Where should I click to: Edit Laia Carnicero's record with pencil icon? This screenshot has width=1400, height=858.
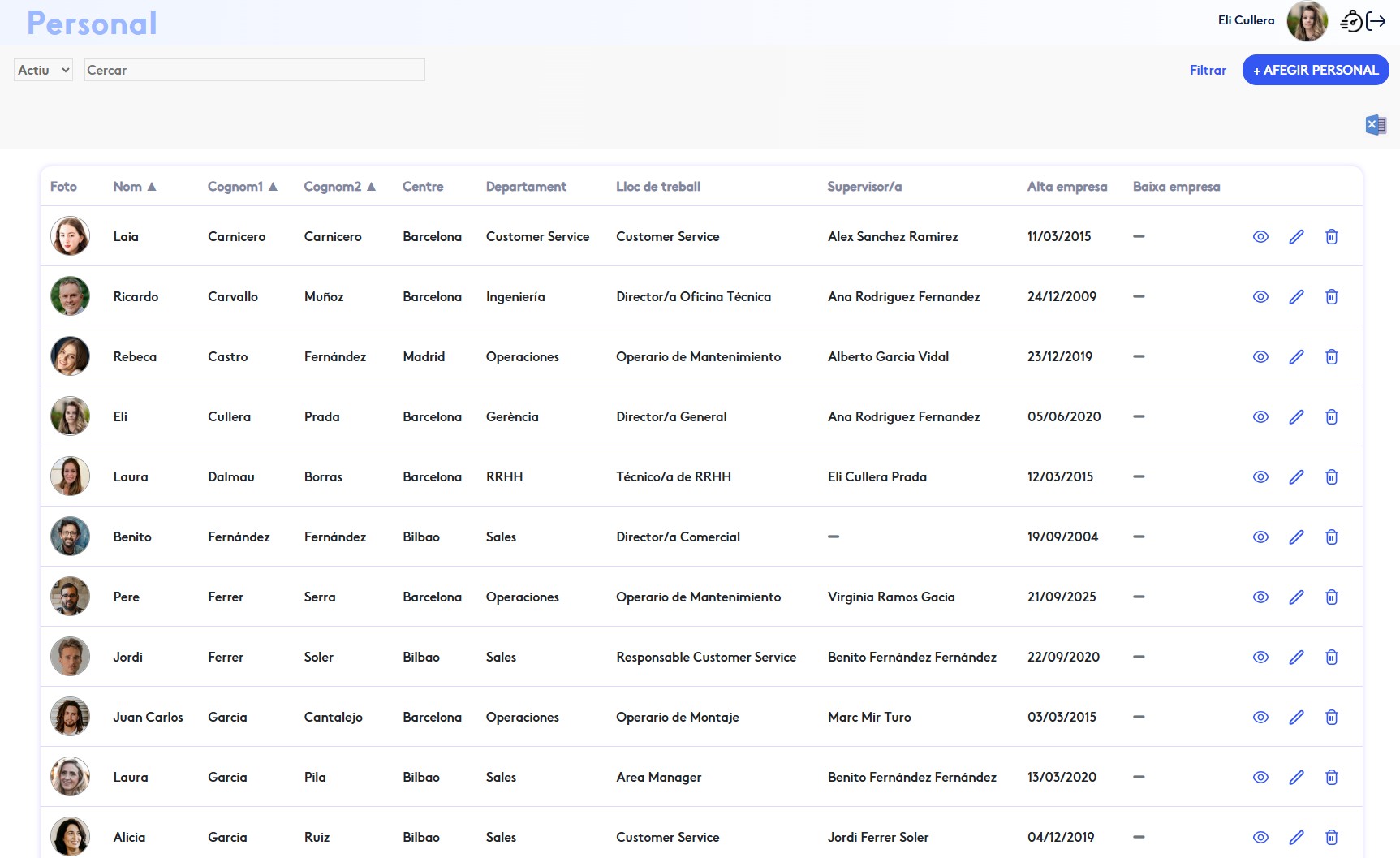(x=1296, y=237)
